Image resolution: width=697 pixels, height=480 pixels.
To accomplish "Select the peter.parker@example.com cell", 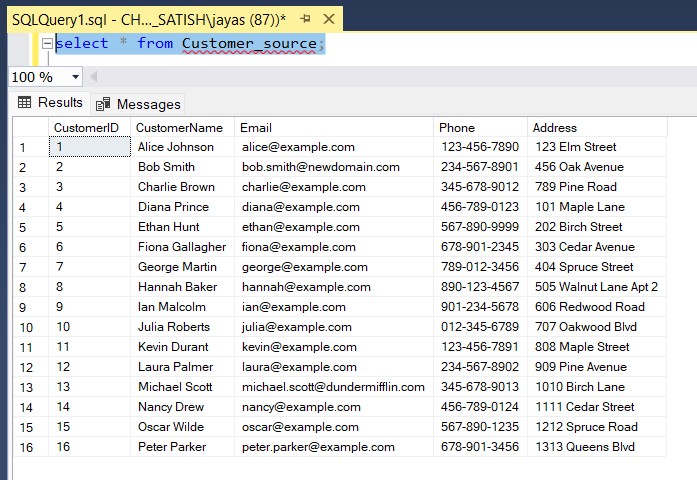I will tap(334, 447).
